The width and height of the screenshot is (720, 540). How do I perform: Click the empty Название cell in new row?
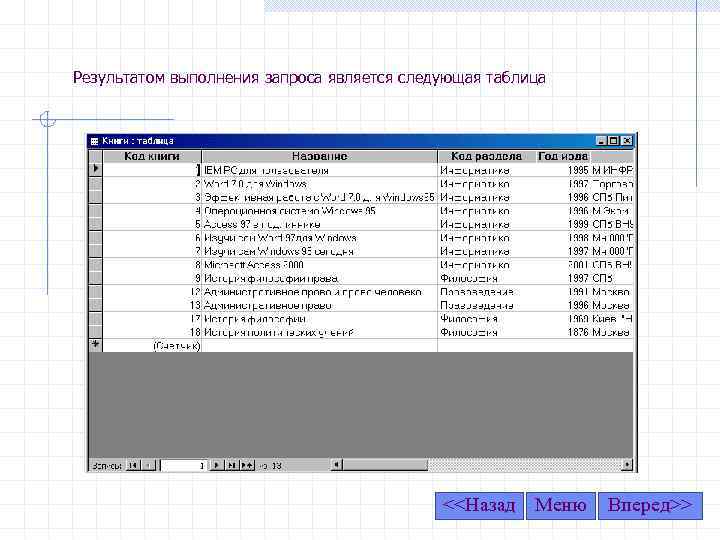[x=320, y=346]
